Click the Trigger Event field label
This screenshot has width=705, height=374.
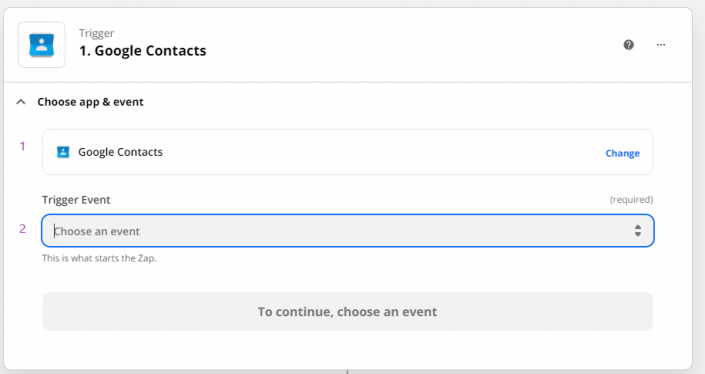point(76,200)
